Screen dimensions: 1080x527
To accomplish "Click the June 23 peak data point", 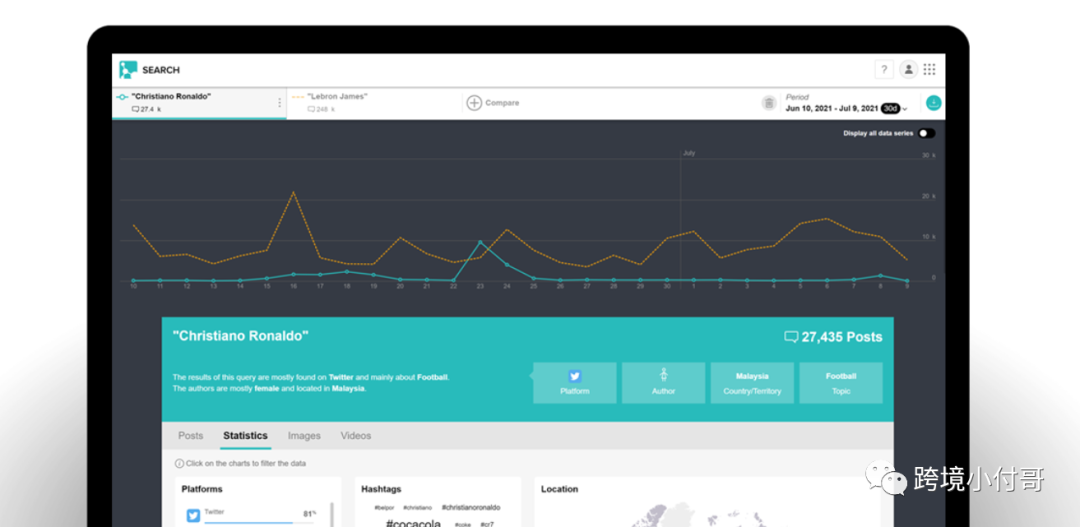I will pos(480,242).
